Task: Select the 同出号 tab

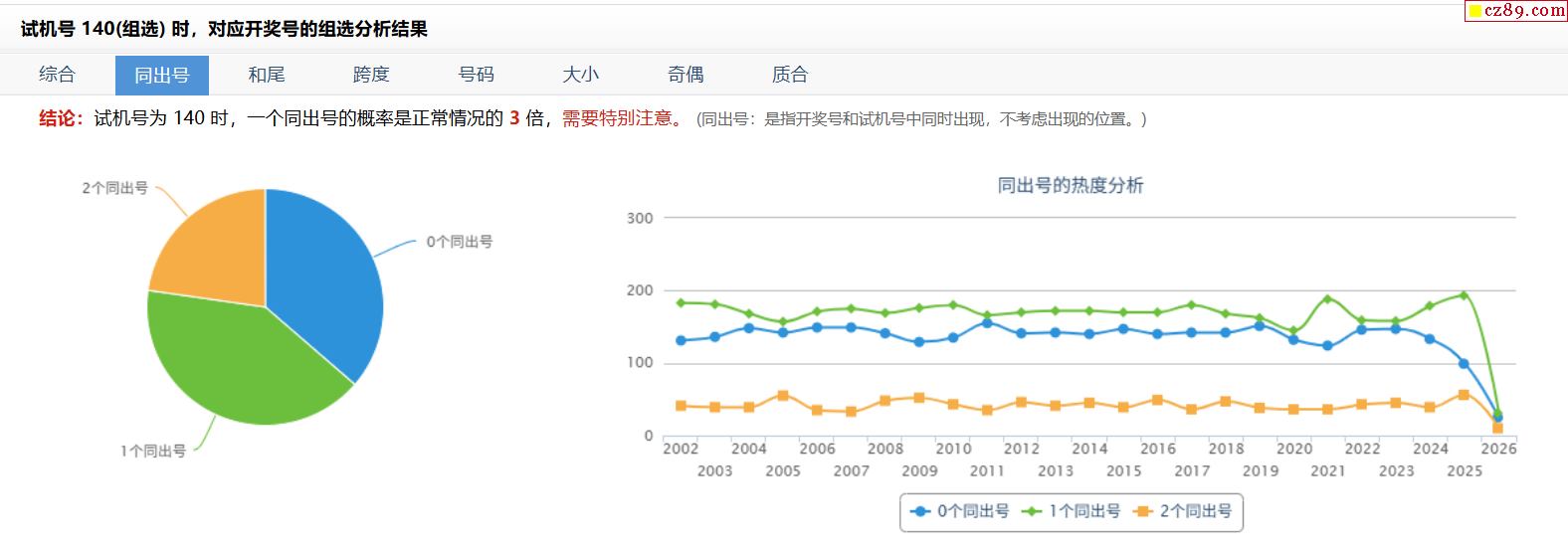Action: (161, 75)
